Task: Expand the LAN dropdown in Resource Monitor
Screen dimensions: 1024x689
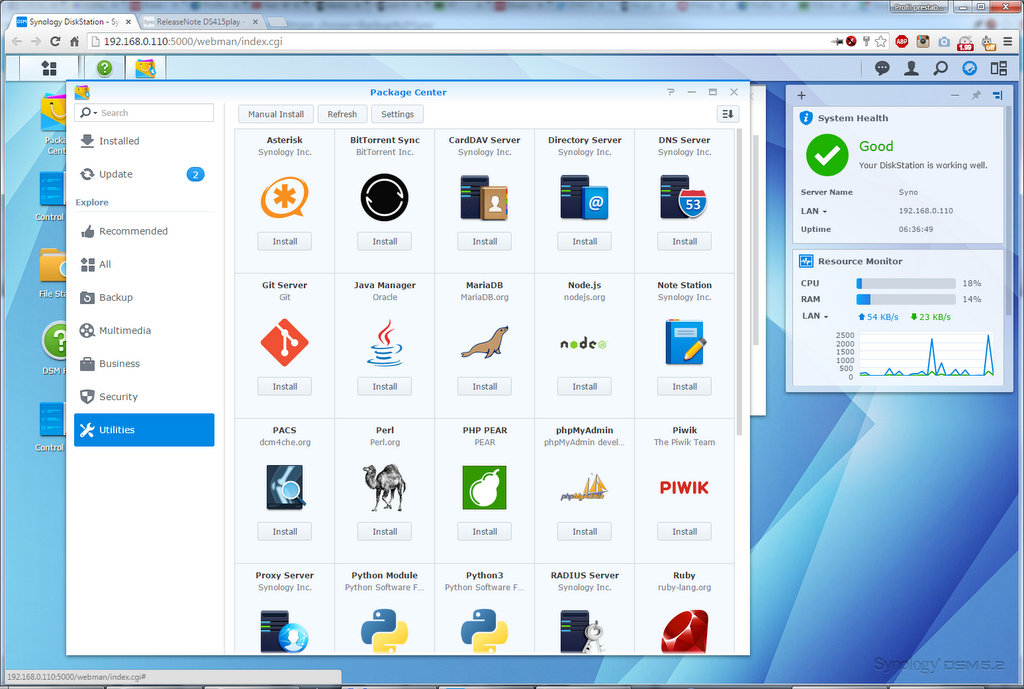Action: (825, 317)
